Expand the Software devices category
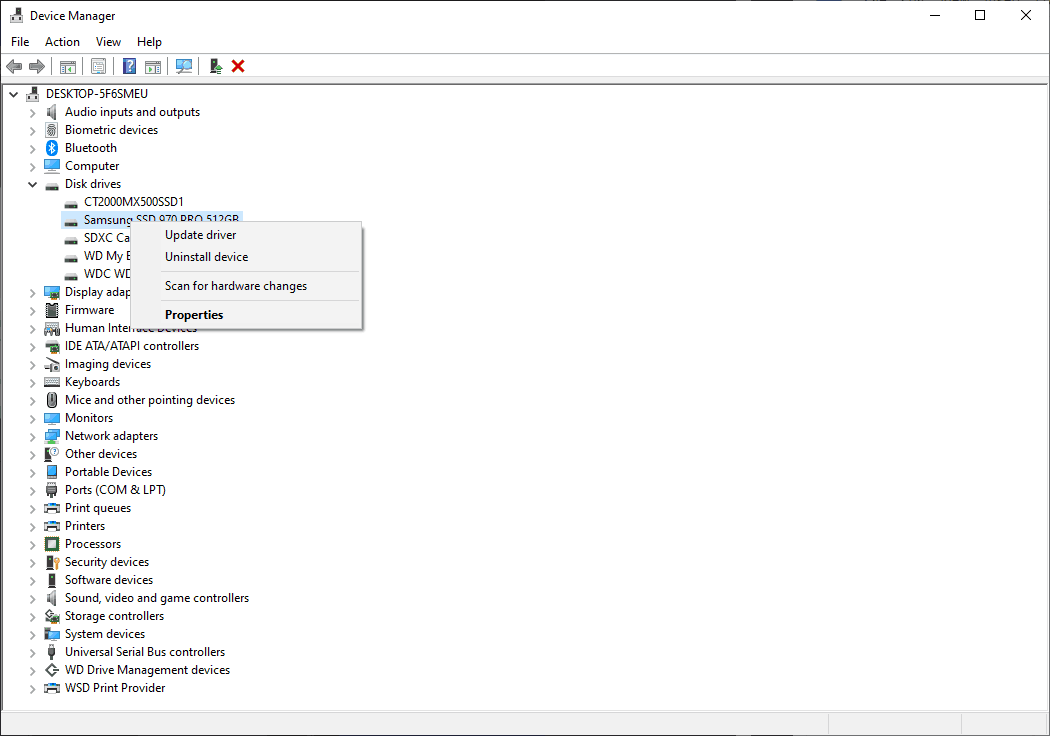The height and width of the screenshot is (736, 1050). click(x=32, y=581)
